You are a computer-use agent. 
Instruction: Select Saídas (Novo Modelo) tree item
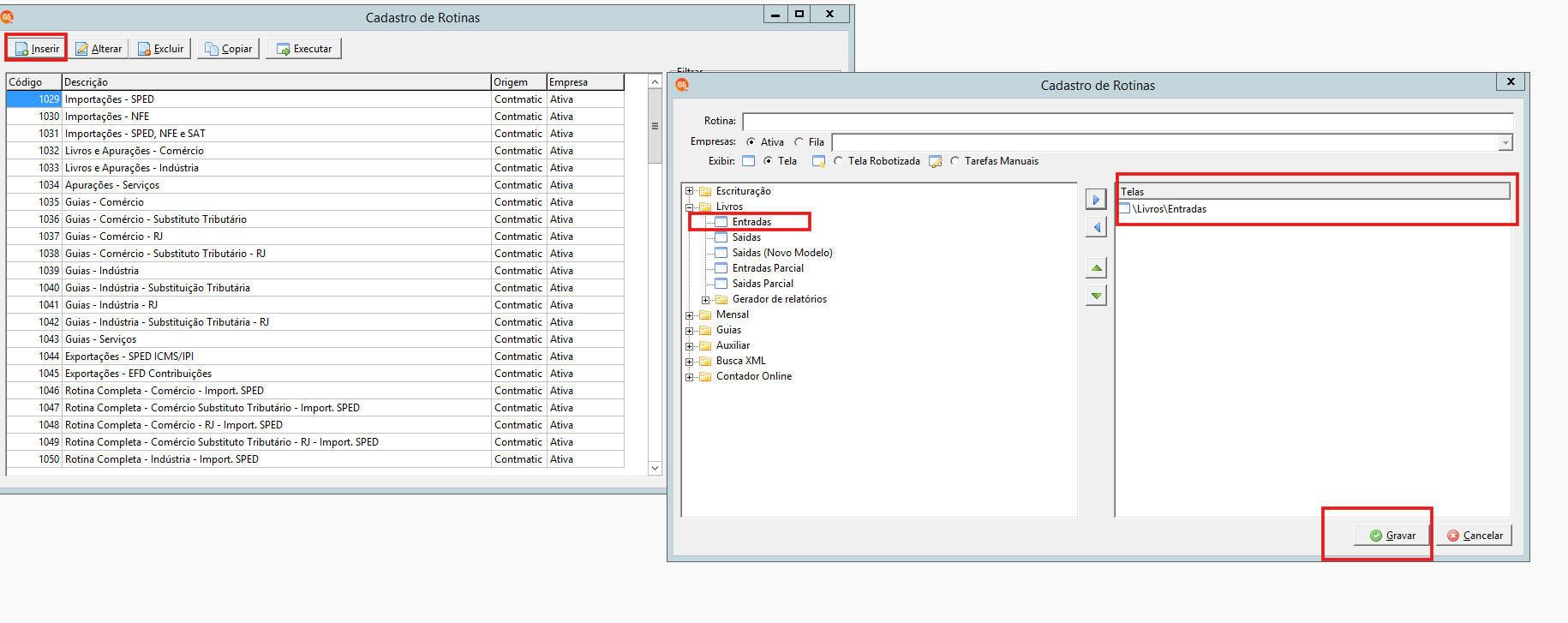tap(782, 253)
